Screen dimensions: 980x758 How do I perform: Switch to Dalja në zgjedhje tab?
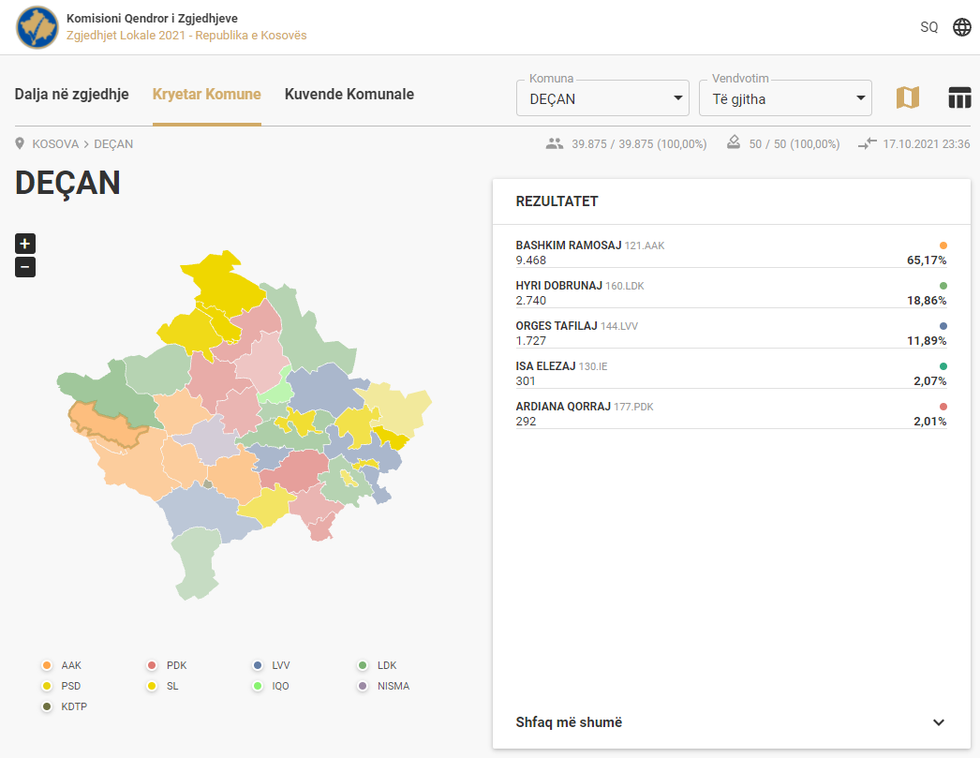tap(72, 95)
